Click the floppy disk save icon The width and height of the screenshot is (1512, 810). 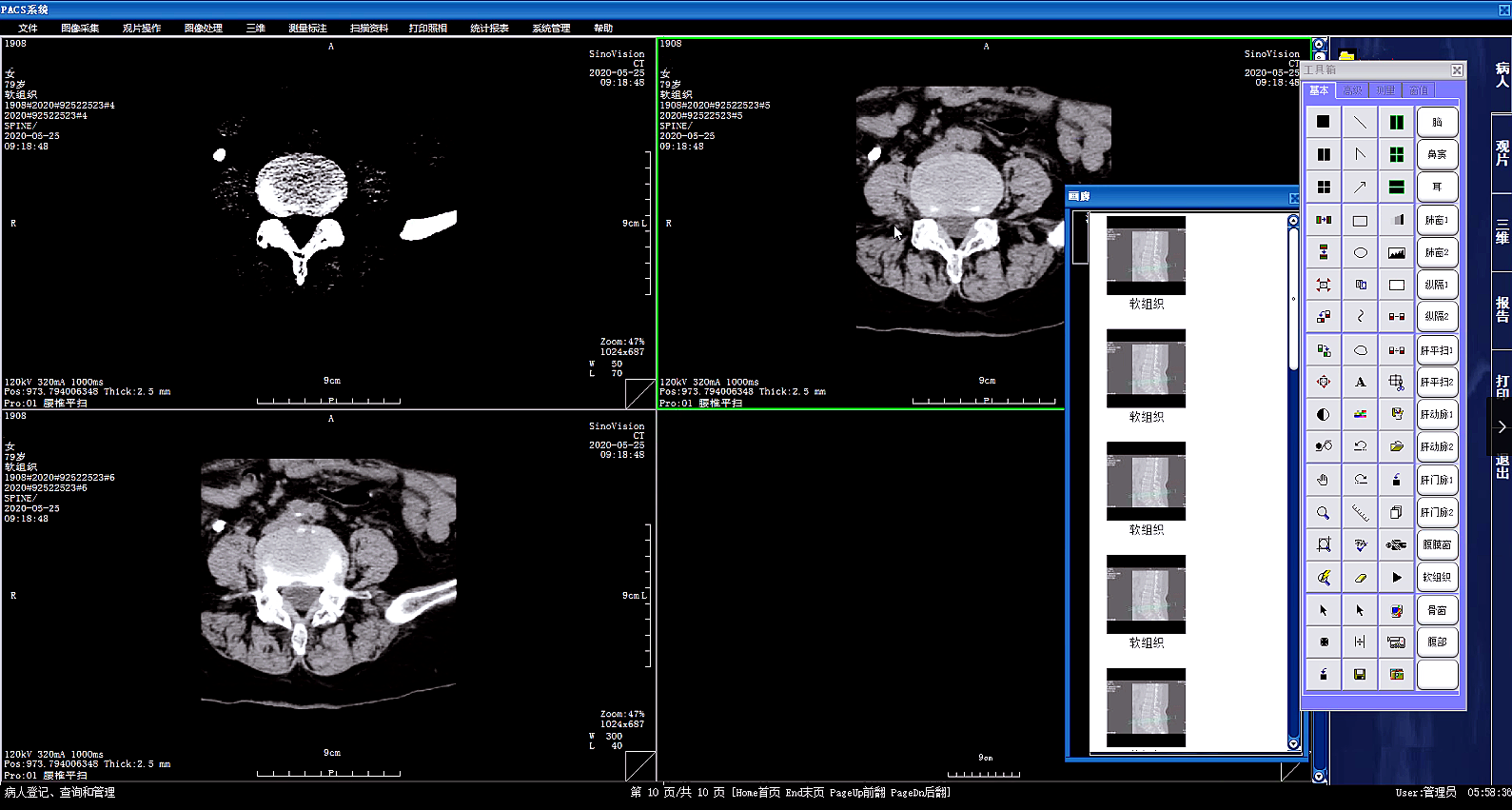1360,674
